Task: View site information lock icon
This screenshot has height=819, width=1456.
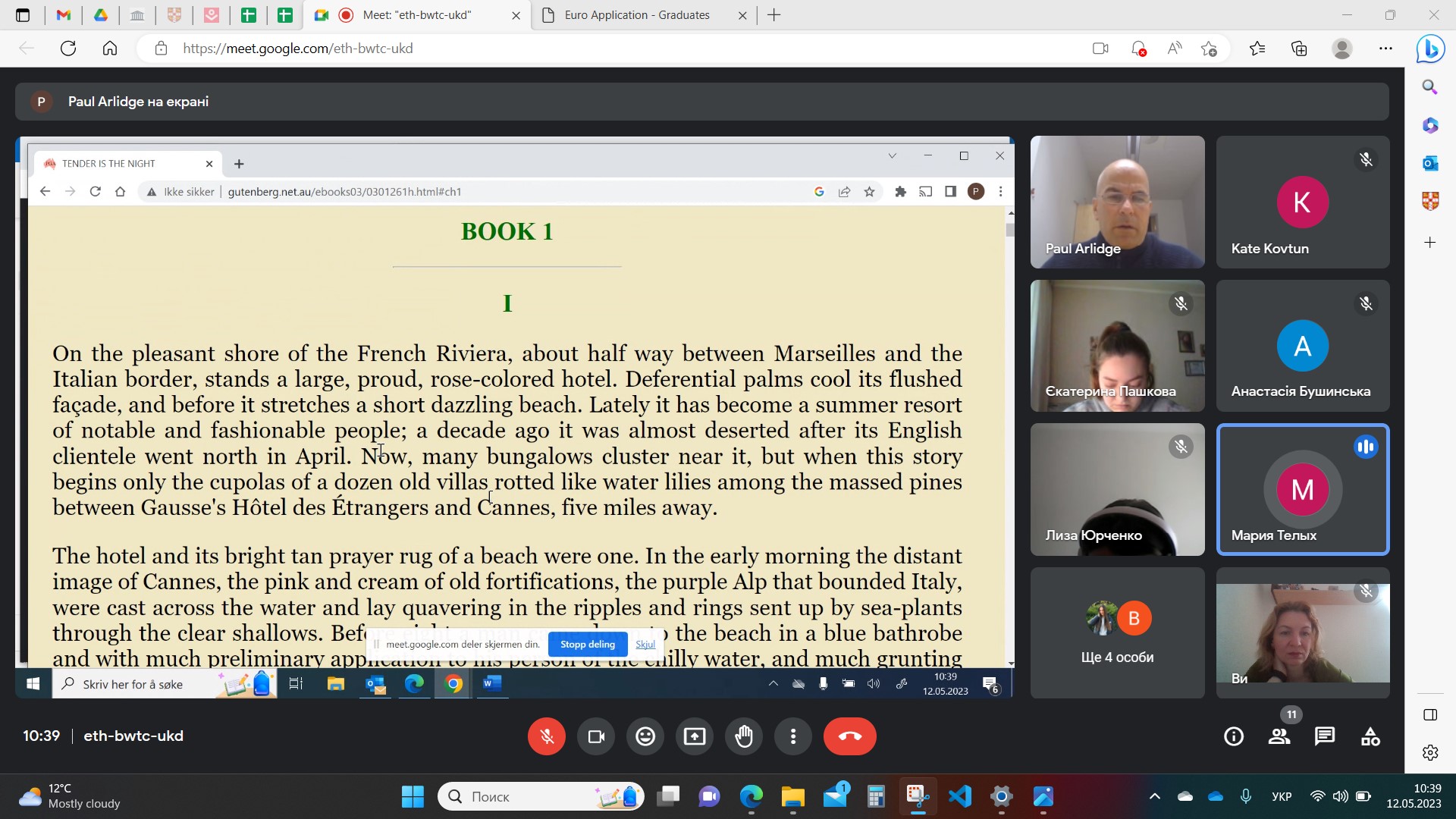Action: pos(161,49)
